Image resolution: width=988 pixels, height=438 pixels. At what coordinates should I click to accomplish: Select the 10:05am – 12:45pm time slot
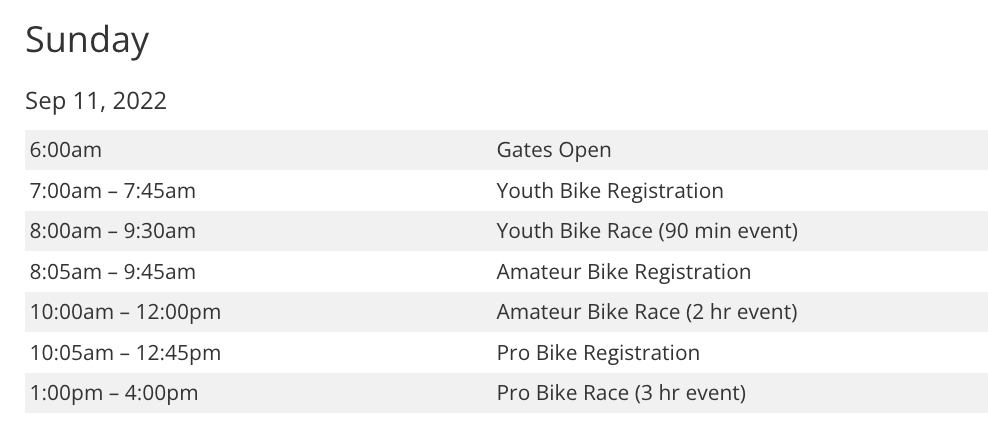pos(126,353)
